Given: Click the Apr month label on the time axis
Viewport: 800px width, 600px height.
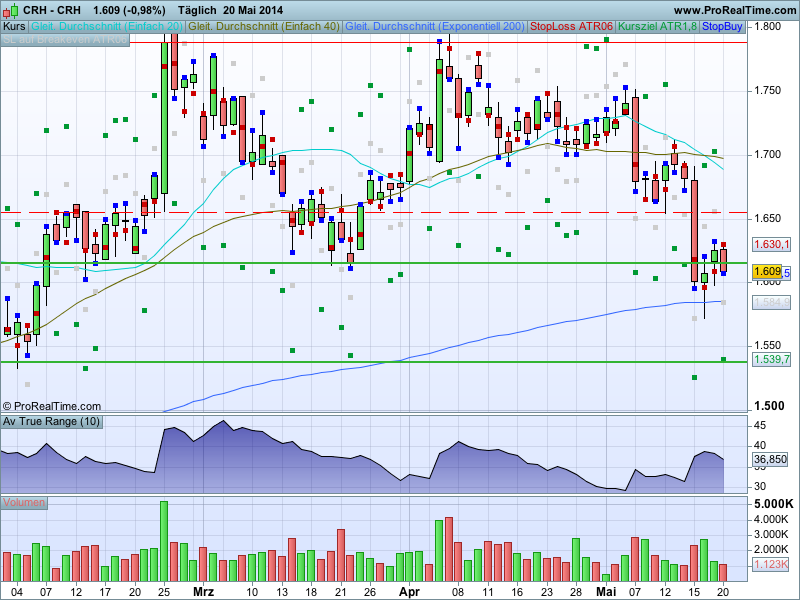Looking at the screenshot, I should (409, 592).
